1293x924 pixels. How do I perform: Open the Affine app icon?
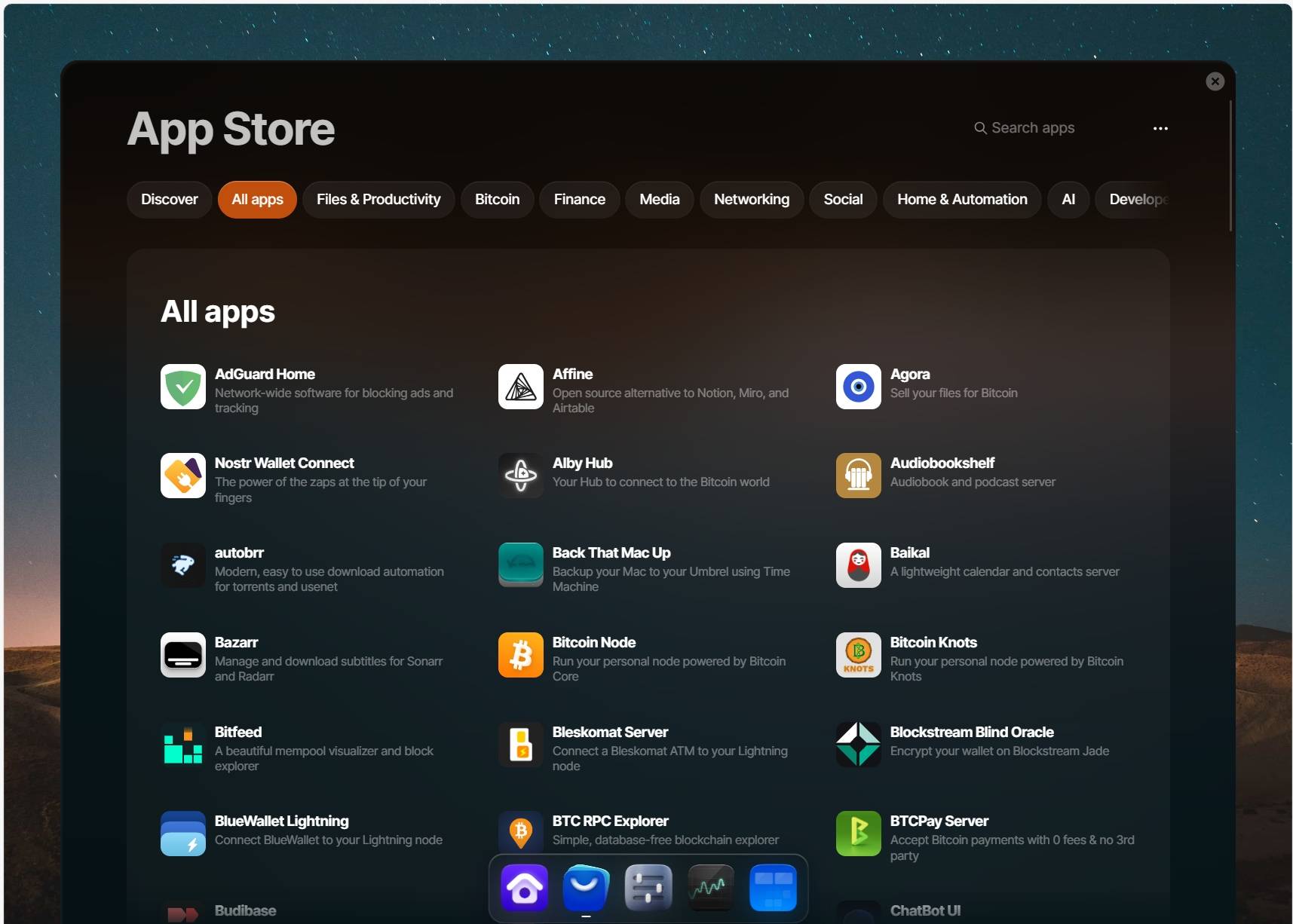pyautogui.click(x=521, y=387)
